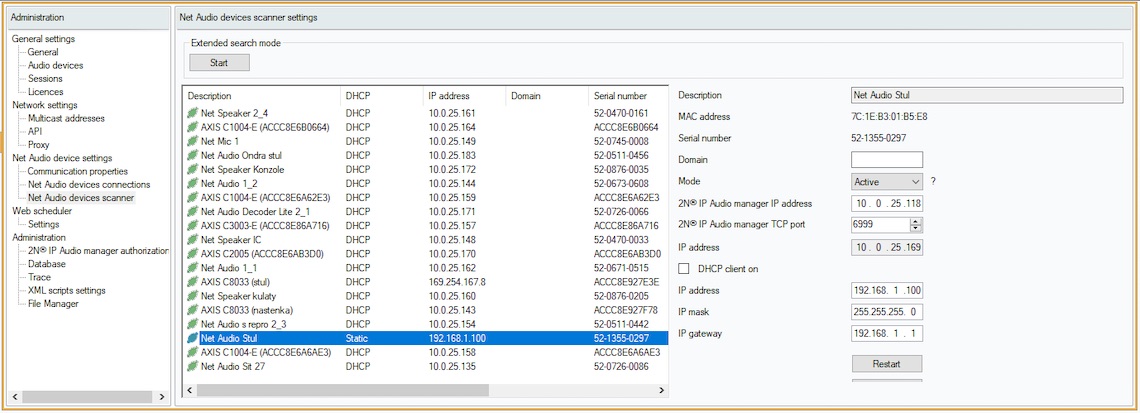Open 2N IP Audio manager authorization

coord(98,251)
